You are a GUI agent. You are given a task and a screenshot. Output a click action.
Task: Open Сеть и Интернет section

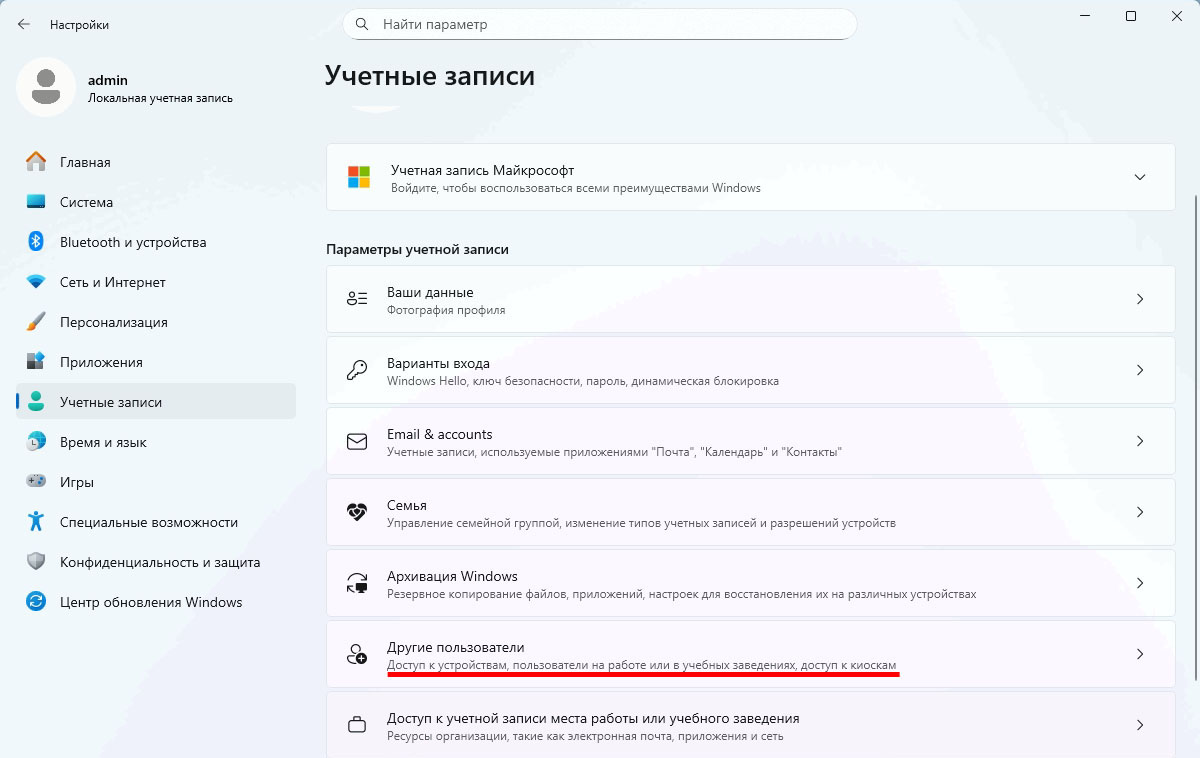(x=156, y=282)
